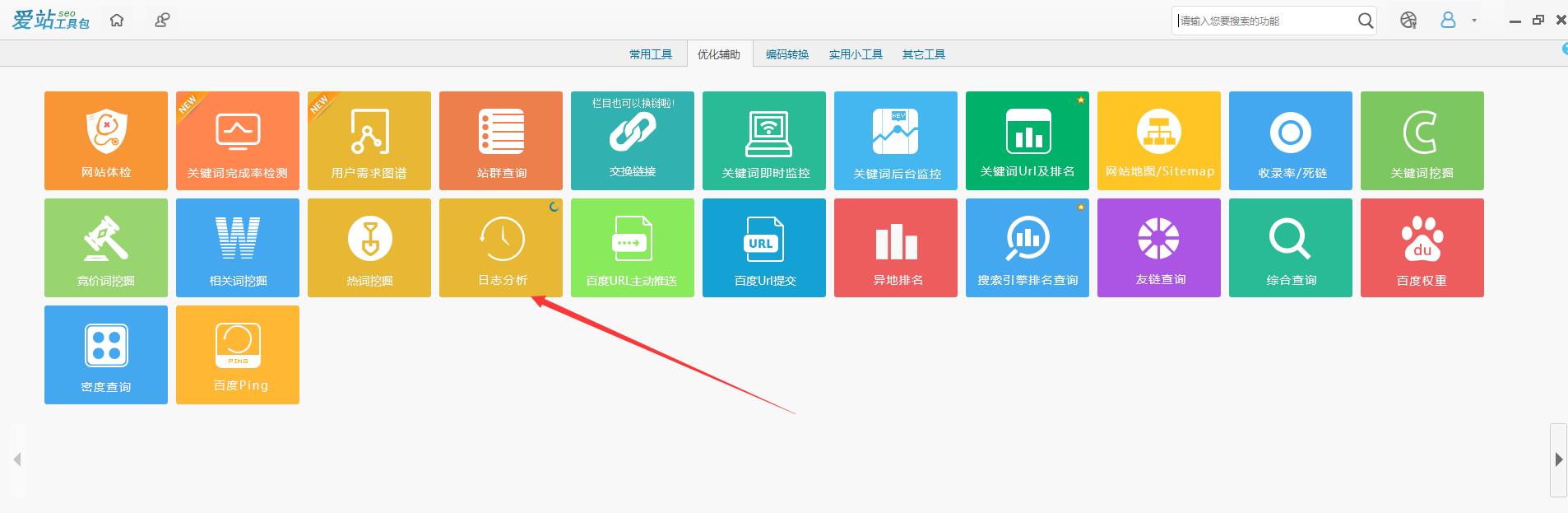Click the right page arrow
This screenshot has width=1568, height=513.
tap(1558, 459)
